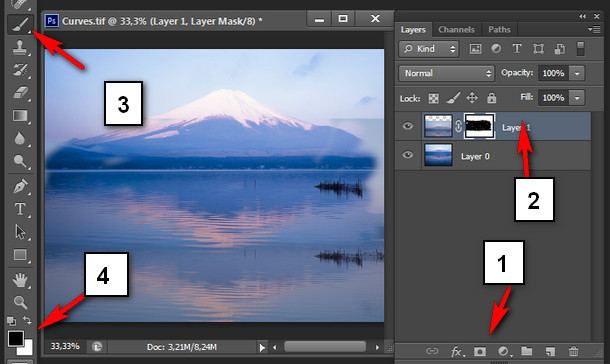Switch to the Channels tab
Viewport: 610px width, 364px height.
tap(456, 30)
